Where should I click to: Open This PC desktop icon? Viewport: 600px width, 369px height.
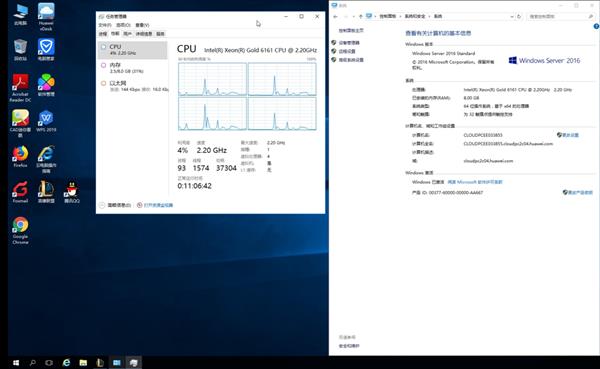coord(20,14)
